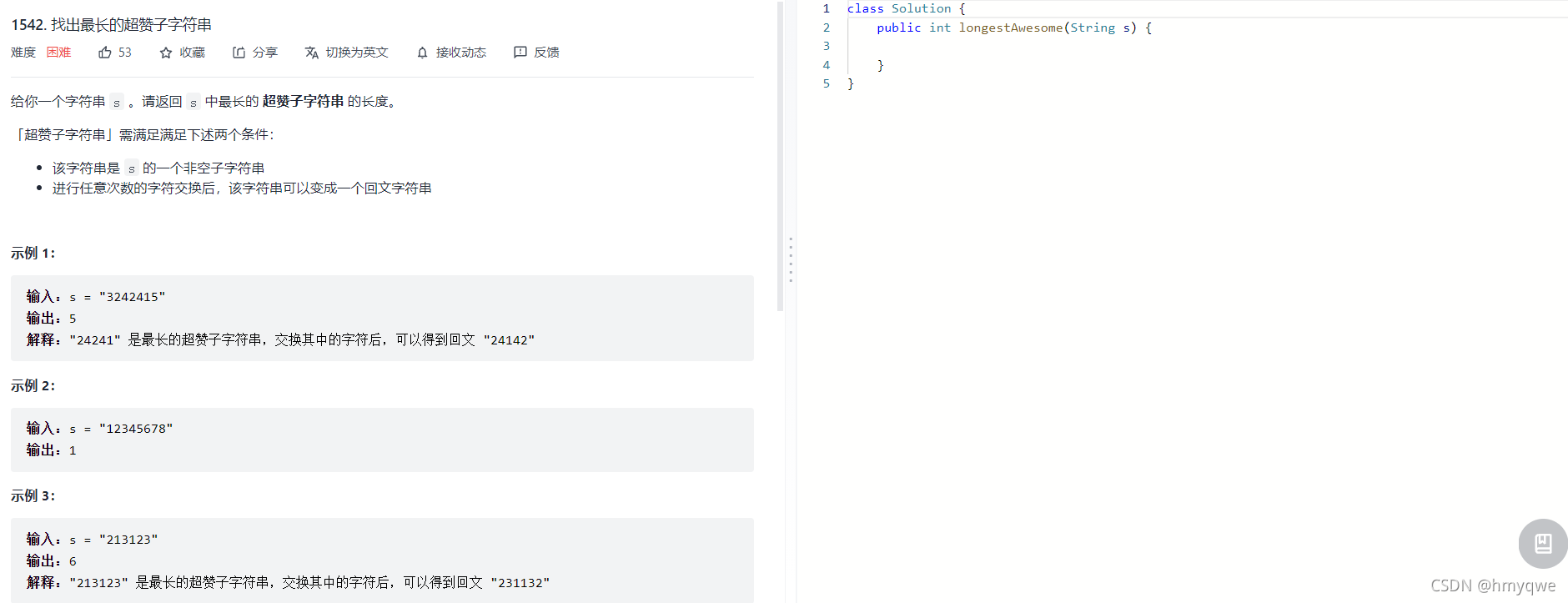Click the description pane vertical scrollbar
This screenshot has height=603, width=1568.
pyautogui.click(x=781, y=156)
